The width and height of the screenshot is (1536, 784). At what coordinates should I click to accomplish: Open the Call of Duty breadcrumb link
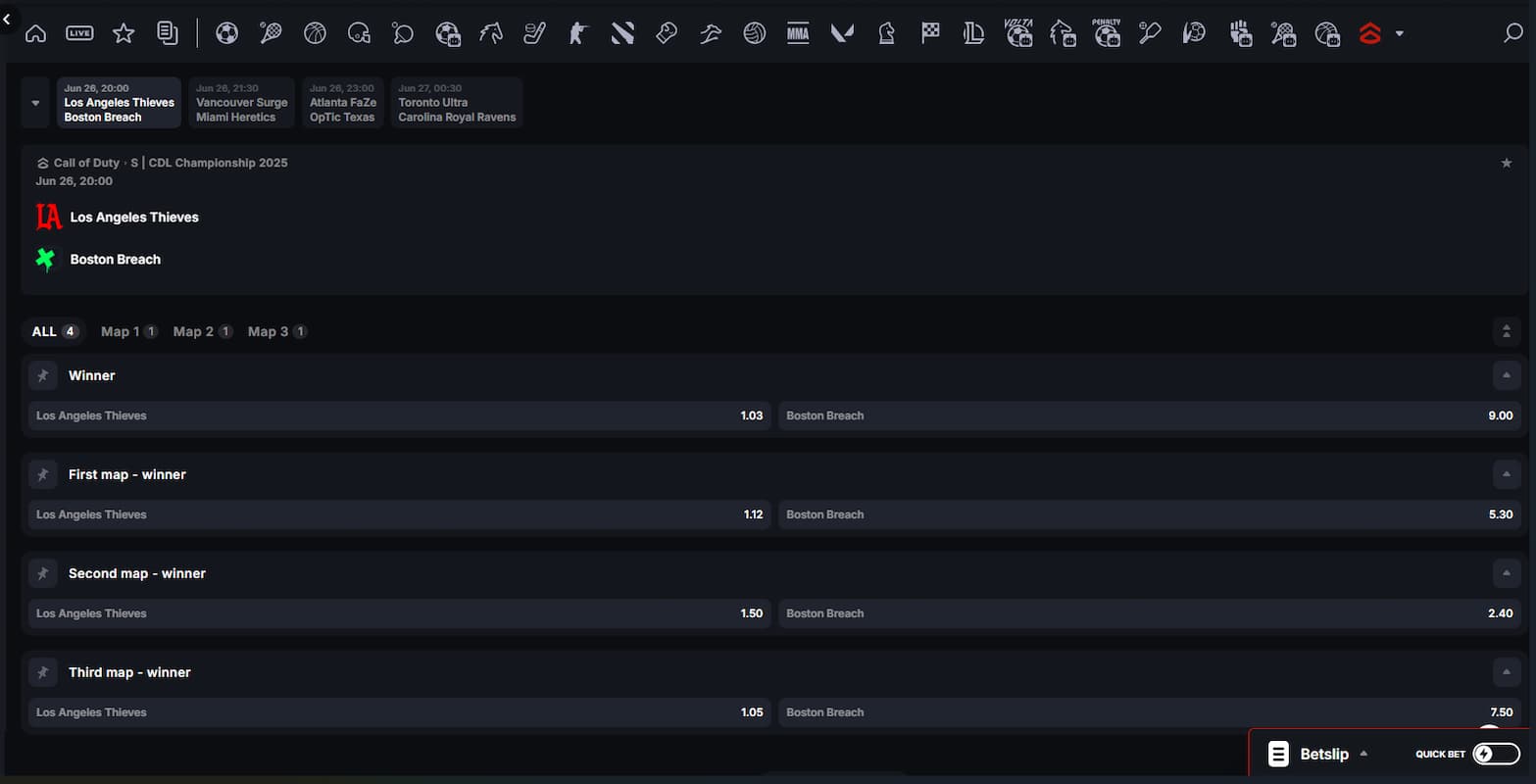(x=86, y=163)
